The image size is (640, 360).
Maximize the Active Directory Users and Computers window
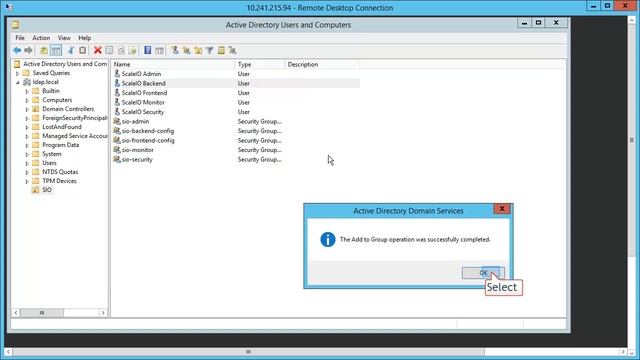[538, 23]
